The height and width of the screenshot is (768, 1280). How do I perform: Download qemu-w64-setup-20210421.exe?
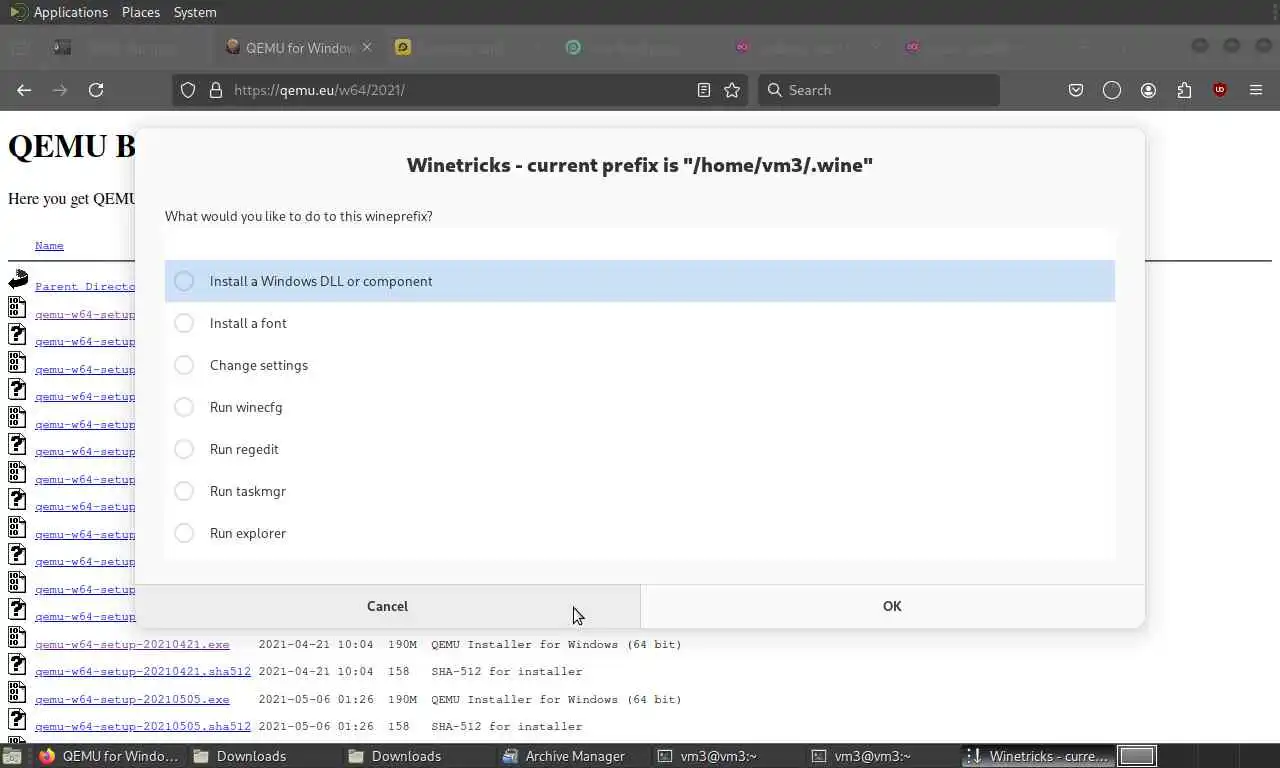pyautogui.click(x=132, y=644)
